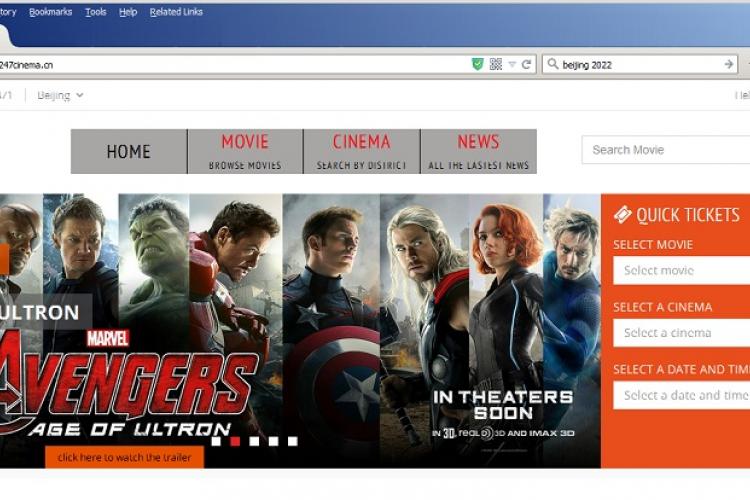Select the third carousel slide indicator
This screenshot has height=500, width=750.
254,441
